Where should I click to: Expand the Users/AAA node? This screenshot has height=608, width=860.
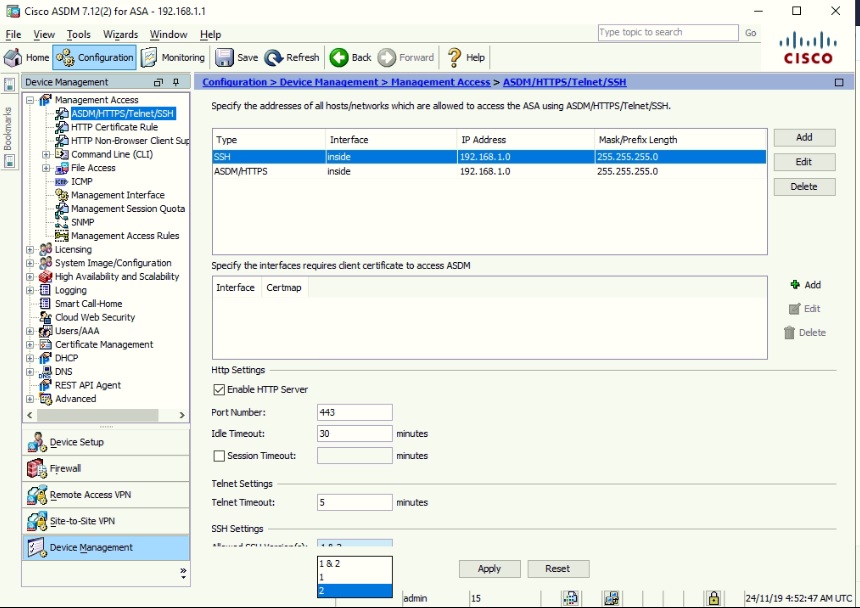coord(30,331)
